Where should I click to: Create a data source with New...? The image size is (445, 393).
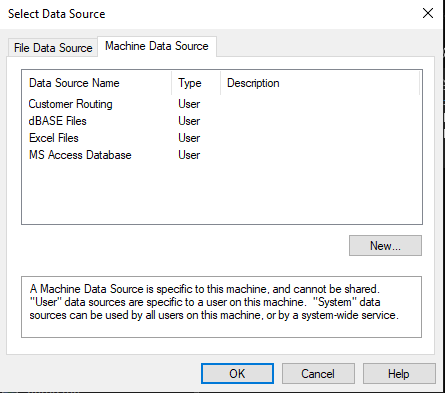pos(385,246)
